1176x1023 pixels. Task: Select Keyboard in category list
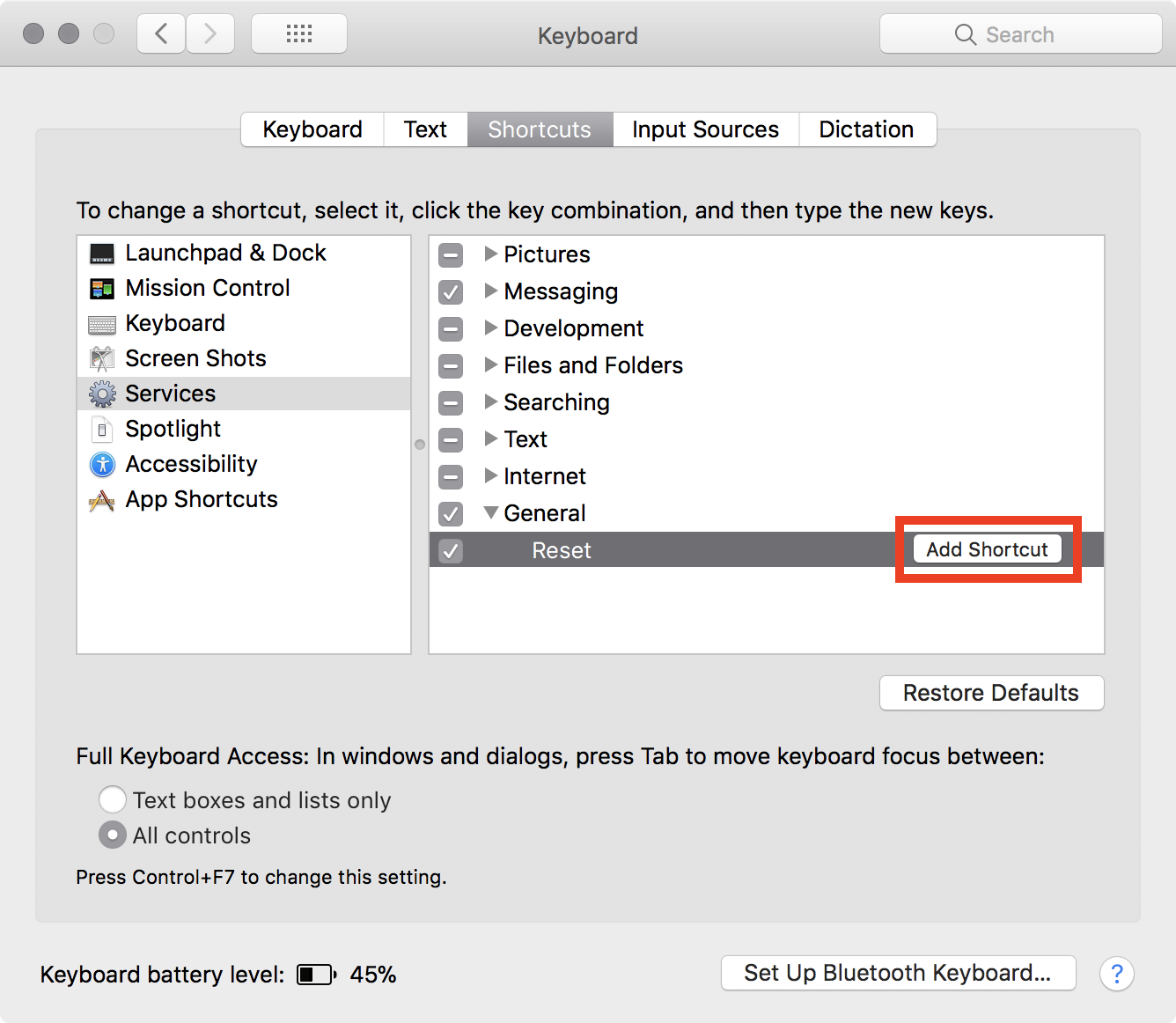click(x=244, y=324)
